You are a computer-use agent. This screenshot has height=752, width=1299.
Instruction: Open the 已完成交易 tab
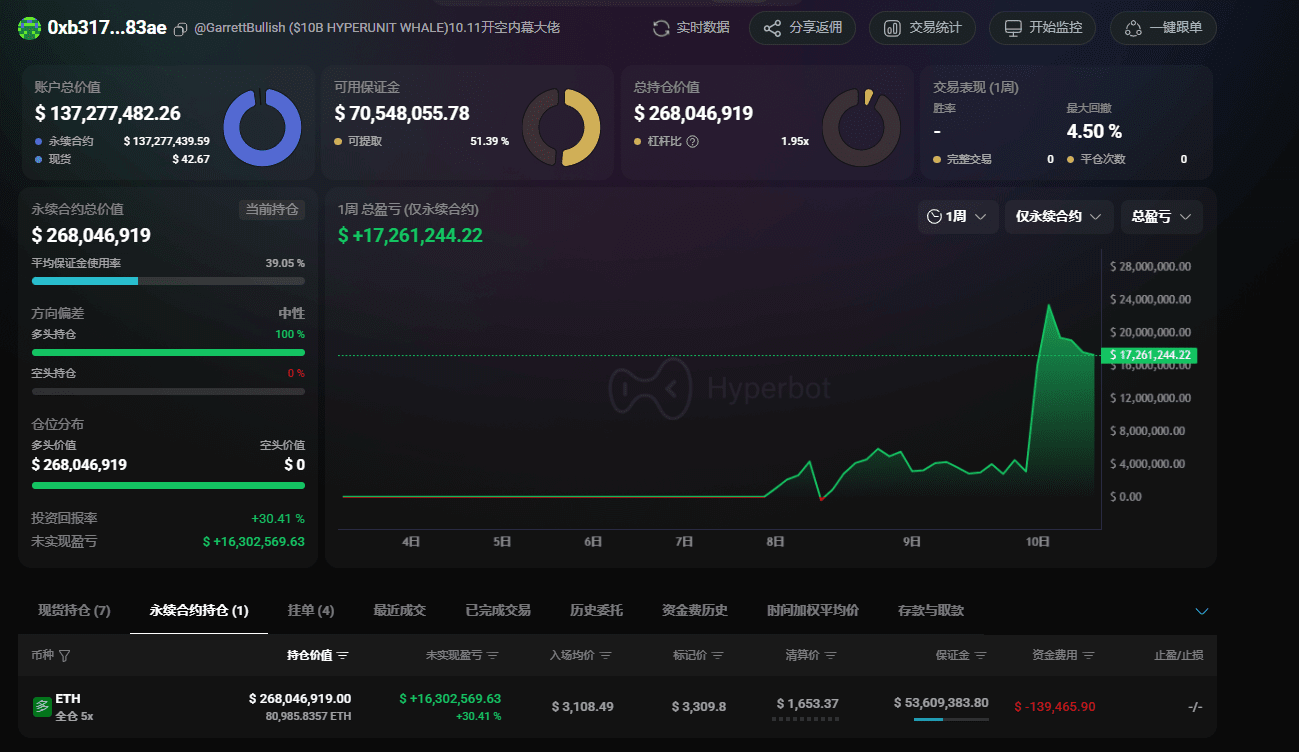click(x=498, y=610)
